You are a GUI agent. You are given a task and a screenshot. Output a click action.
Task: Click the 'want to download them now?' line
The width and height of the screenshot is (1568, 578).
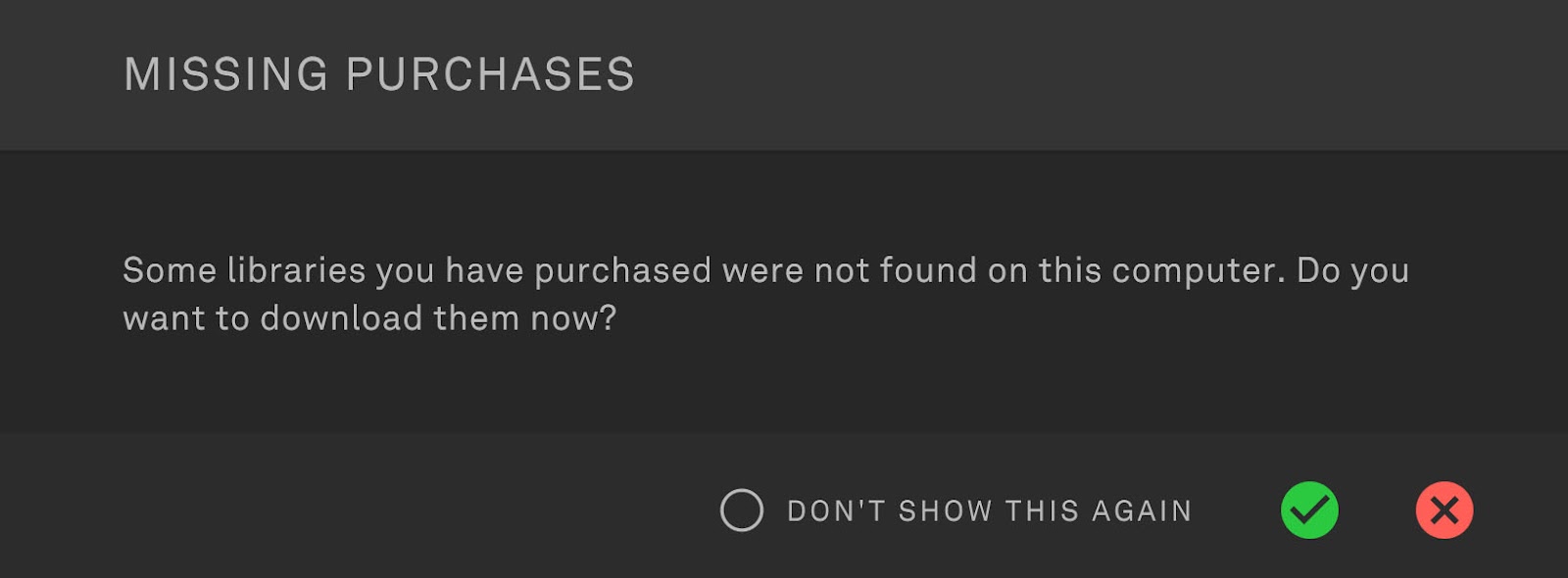369,318
